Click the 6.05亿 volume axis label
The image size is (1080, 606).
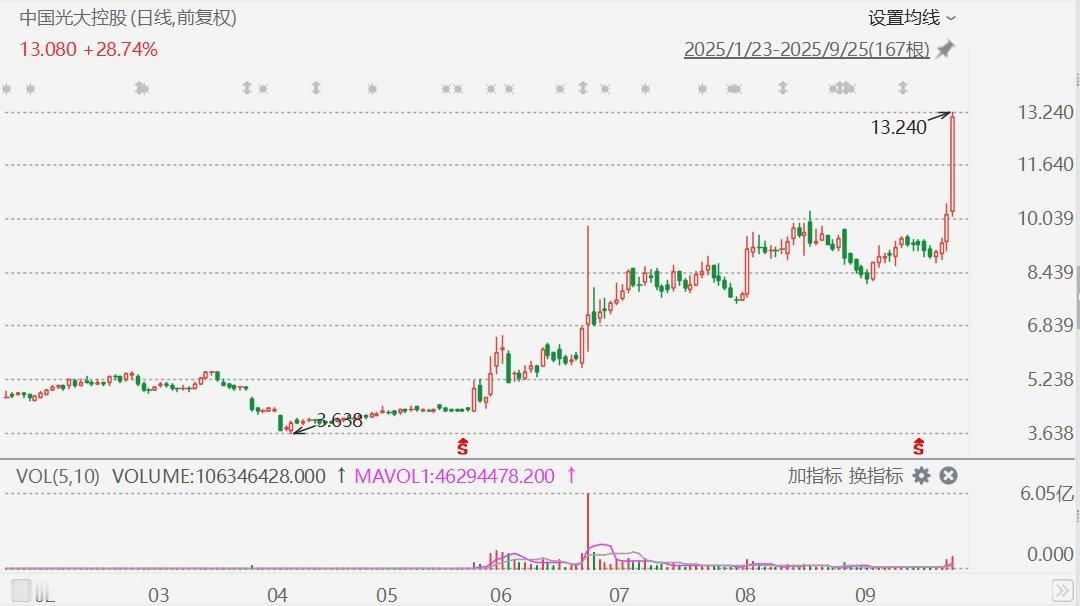pos(1047,493)
